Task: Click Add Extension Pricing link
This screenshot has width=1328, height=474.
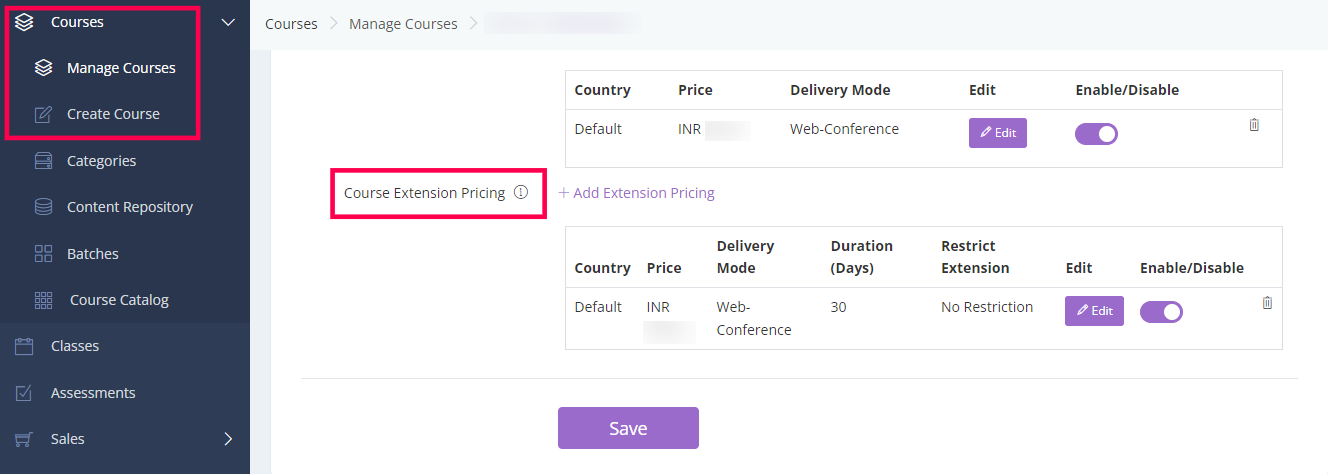Action: pos(636,193)
